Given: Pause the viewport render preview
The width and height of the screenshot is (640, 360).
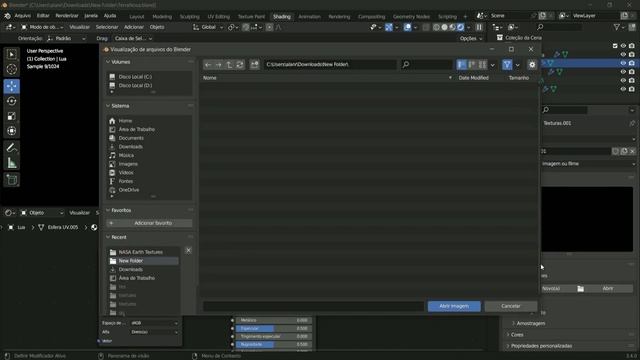Looking at the screenshot, I should point(479,27).
